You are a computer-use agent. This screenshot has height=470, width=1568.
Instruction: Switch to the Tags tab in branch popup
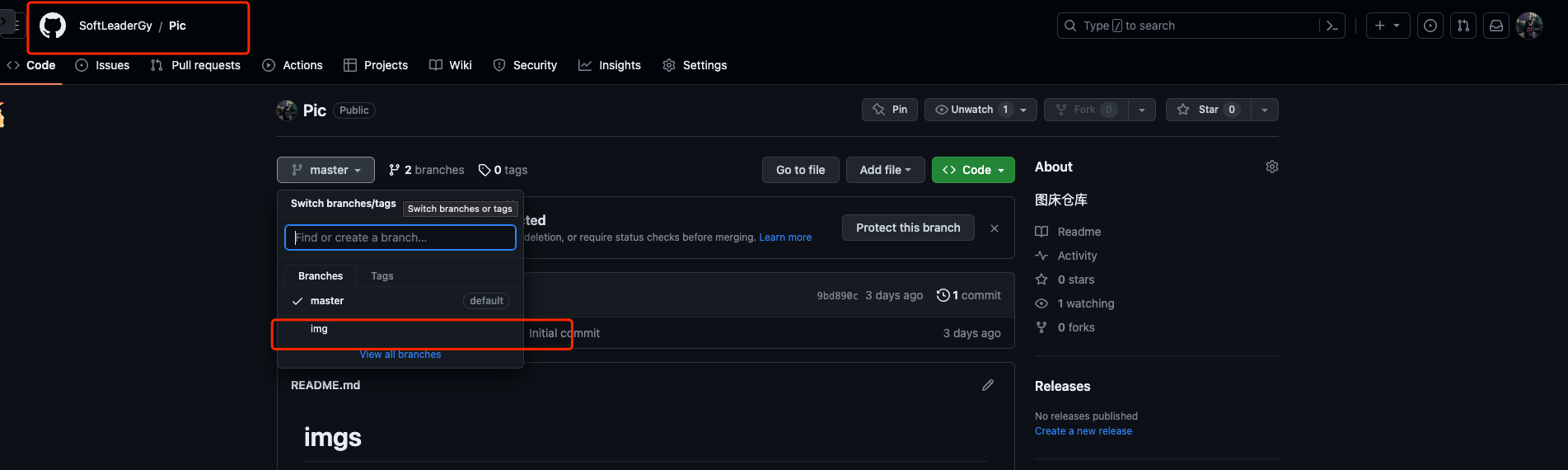382,276
